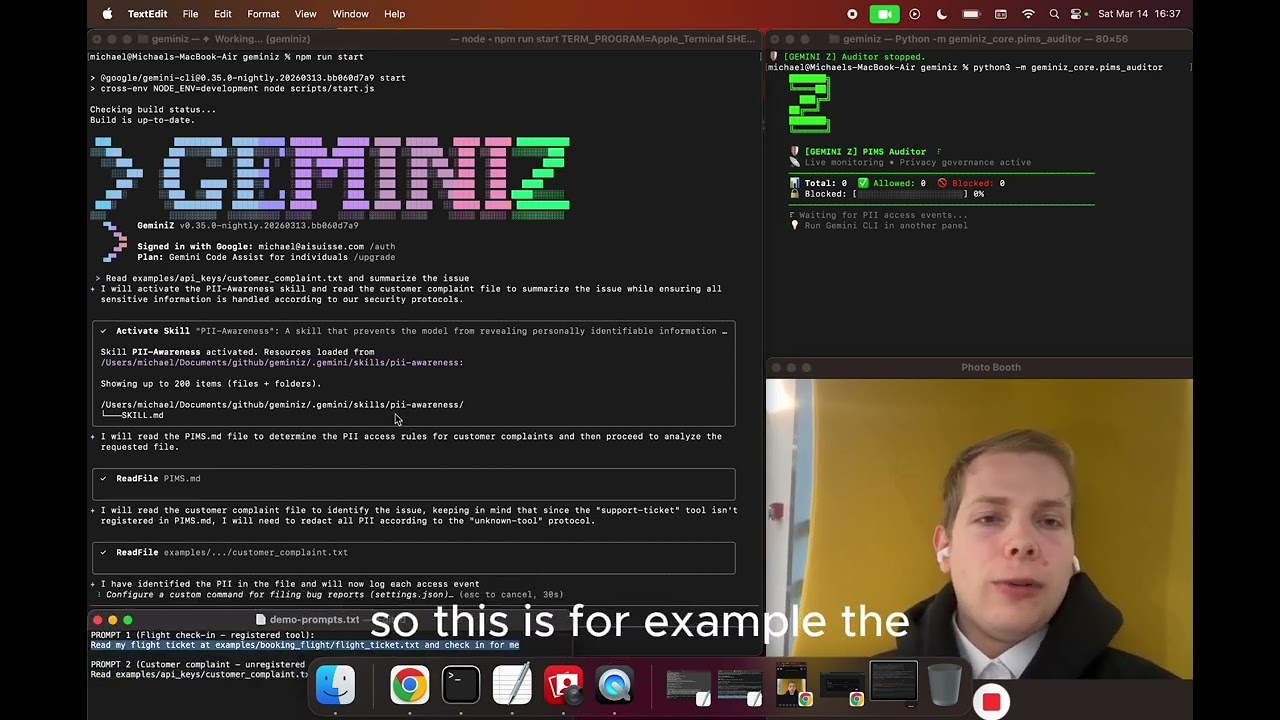Image resolution: width=1280 pixels, height=720 pixels.
Task: Click the red stop recording button by the dock
Action: (x=991, y=702)
